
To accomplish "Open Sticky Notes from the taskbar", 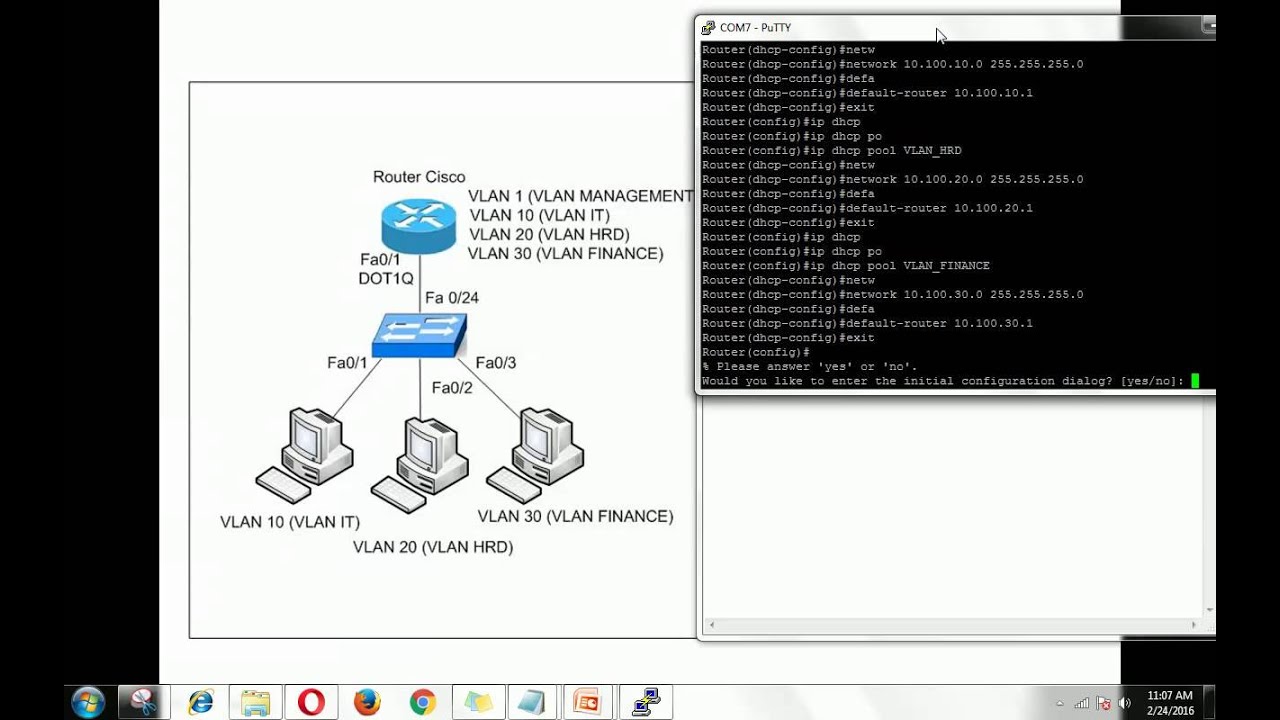I will coord(478,703).
